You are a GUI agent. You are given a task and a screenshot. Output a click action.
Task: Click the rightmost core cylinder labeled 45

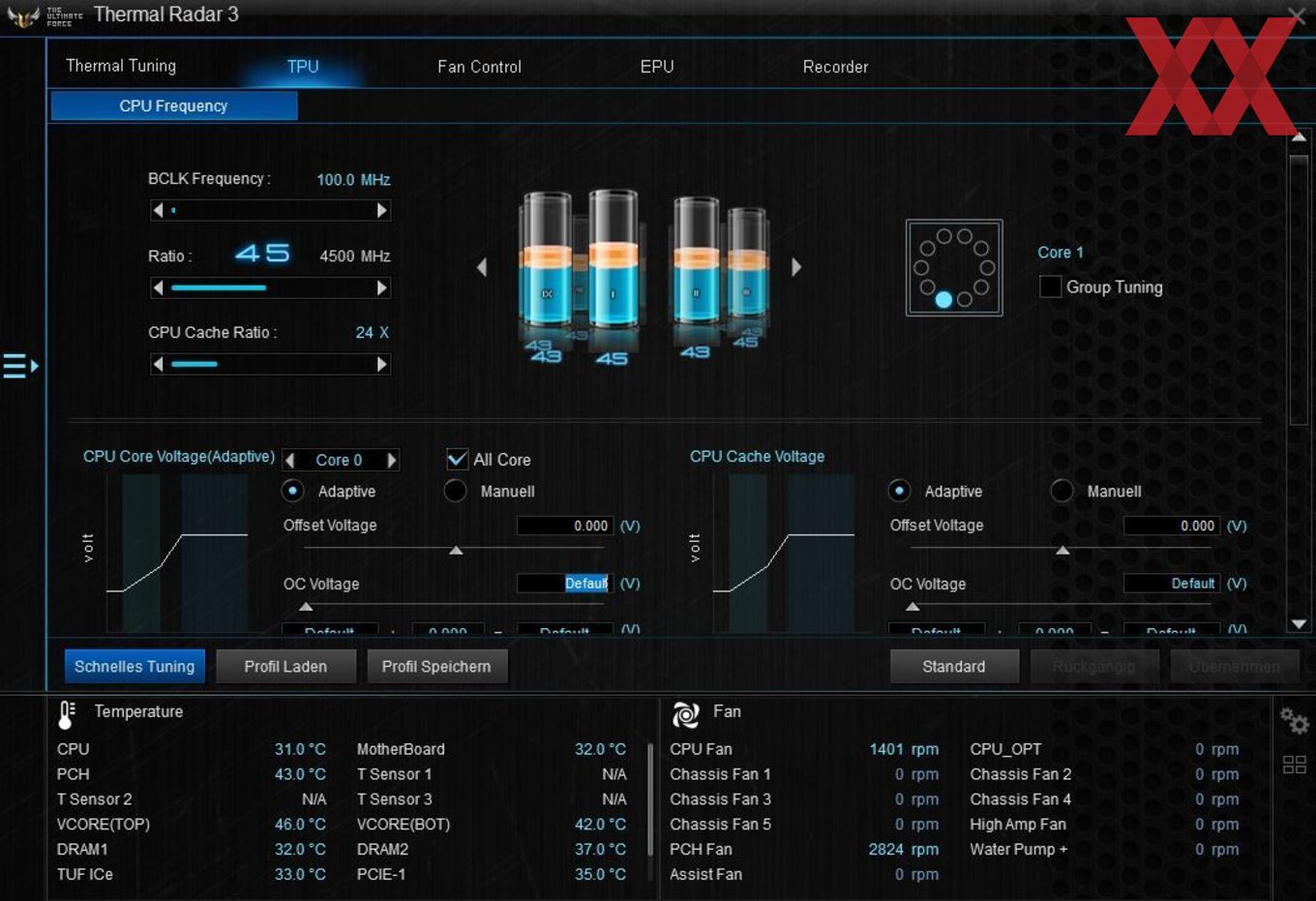click(747, 263)
